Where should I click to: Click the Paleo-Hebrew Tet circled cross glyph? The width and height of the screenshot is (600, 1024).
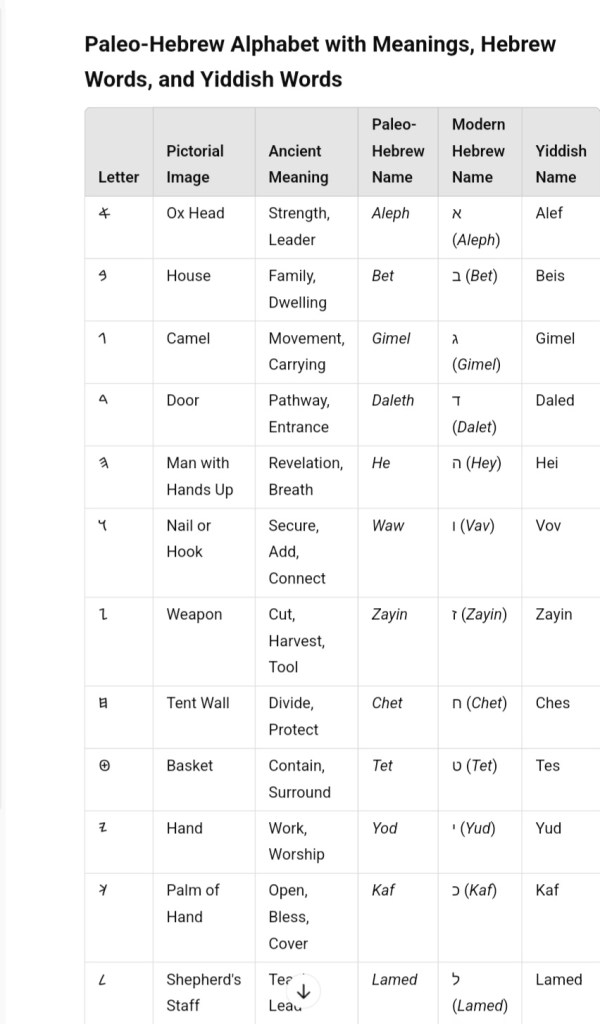point(104,766)
